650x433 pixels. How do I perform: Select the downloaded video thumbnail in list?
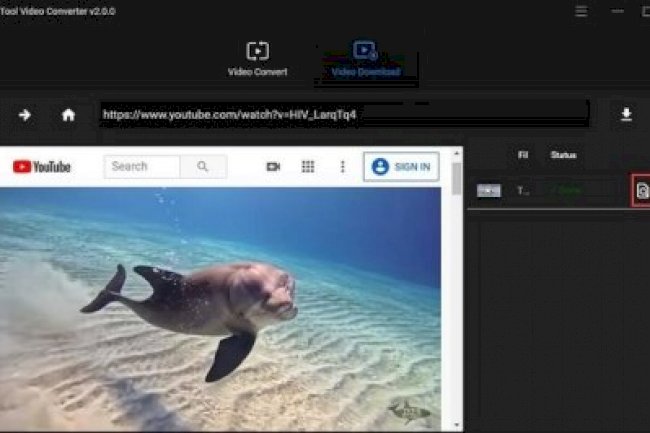(x=489, y=190)
